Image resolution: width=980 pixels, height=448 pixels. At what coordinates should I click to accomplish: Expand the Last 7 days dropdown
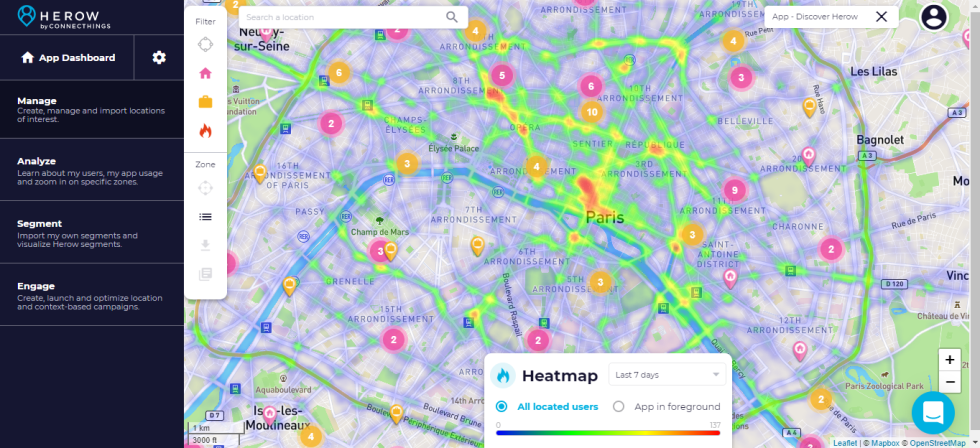coord(668,375)
